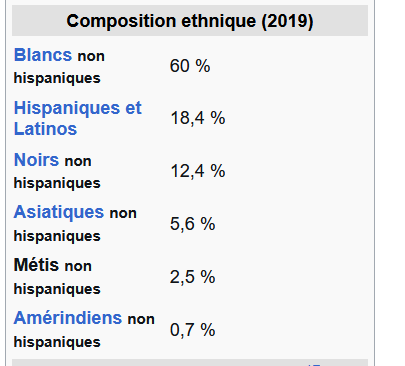
Task: Open the Asiatiques article link
Action: [x=59, y=212]
